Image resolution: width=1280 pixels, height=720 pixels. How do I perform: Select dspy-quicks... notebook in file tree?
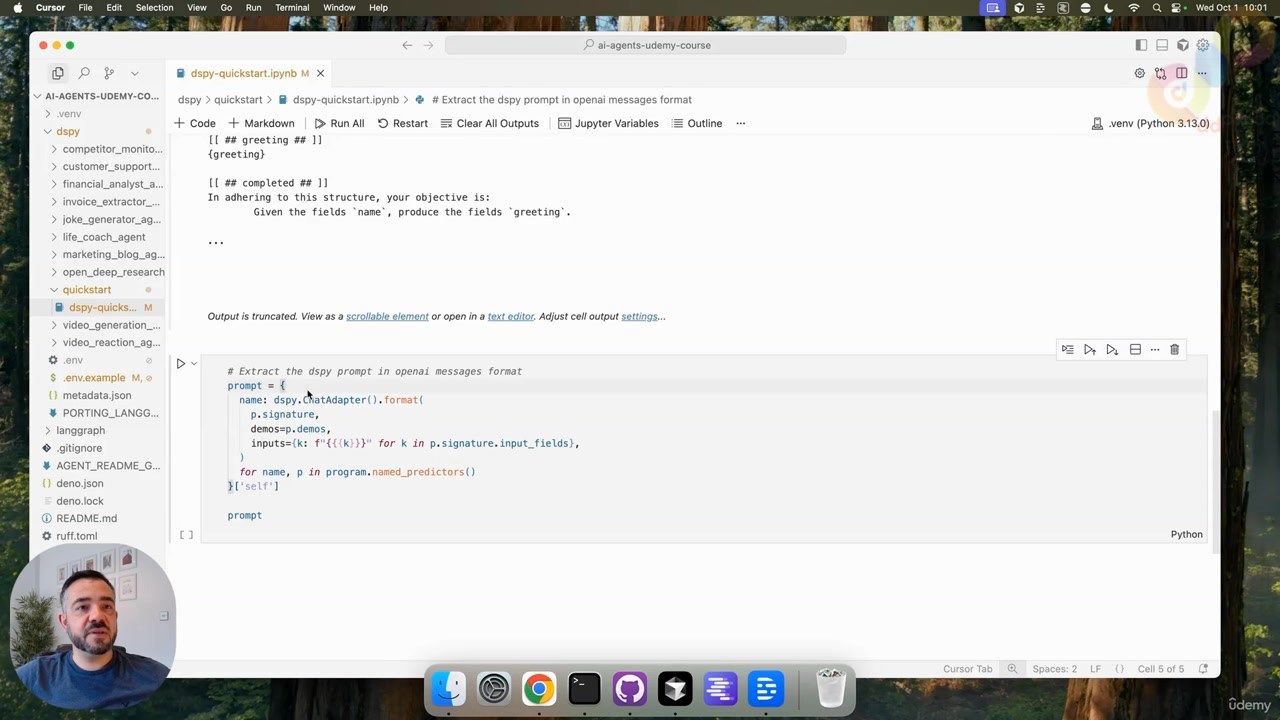[96, 307]
